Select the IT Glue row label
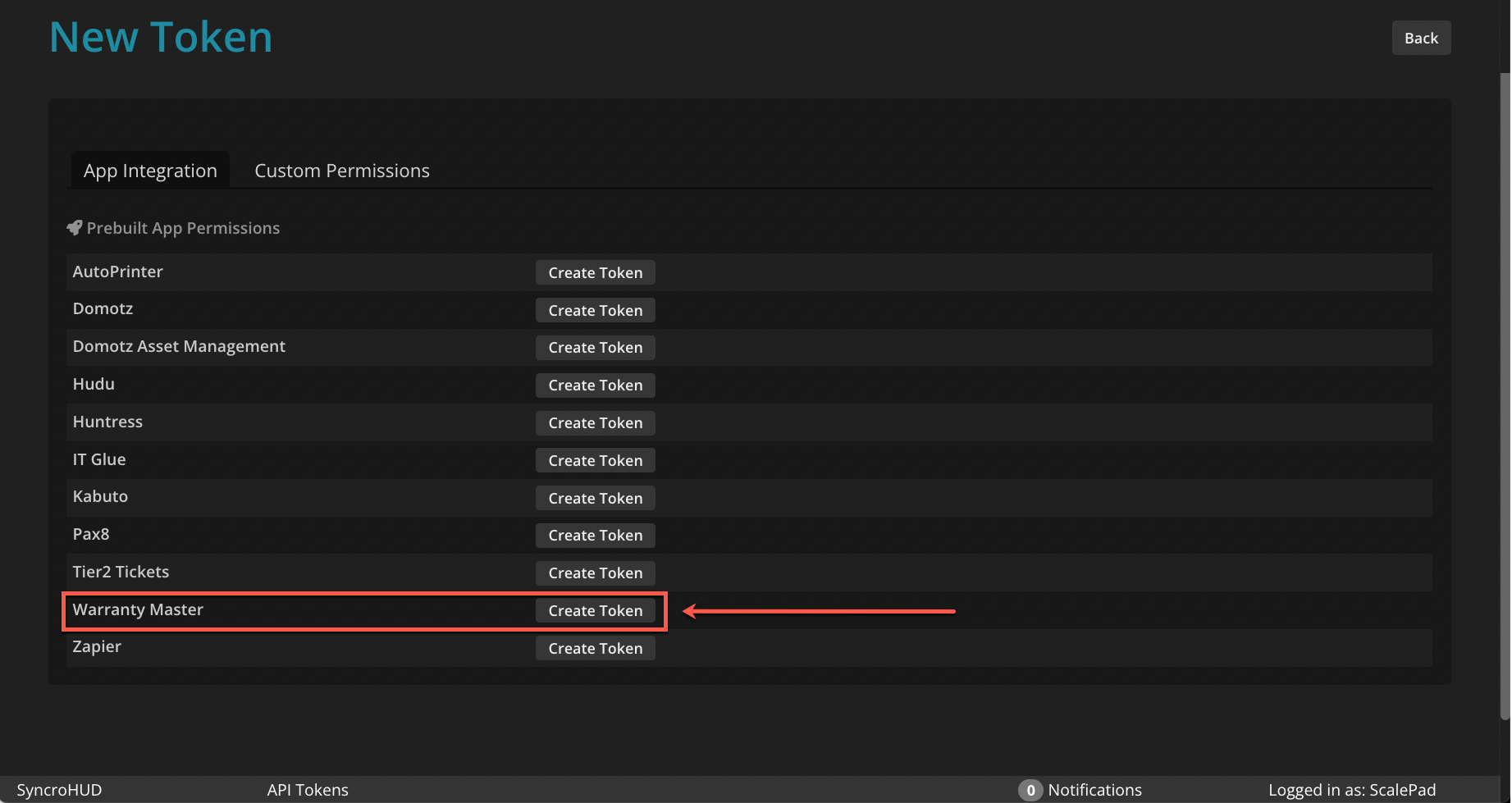Screen dimensions: 1512x803 click(99, 459)
